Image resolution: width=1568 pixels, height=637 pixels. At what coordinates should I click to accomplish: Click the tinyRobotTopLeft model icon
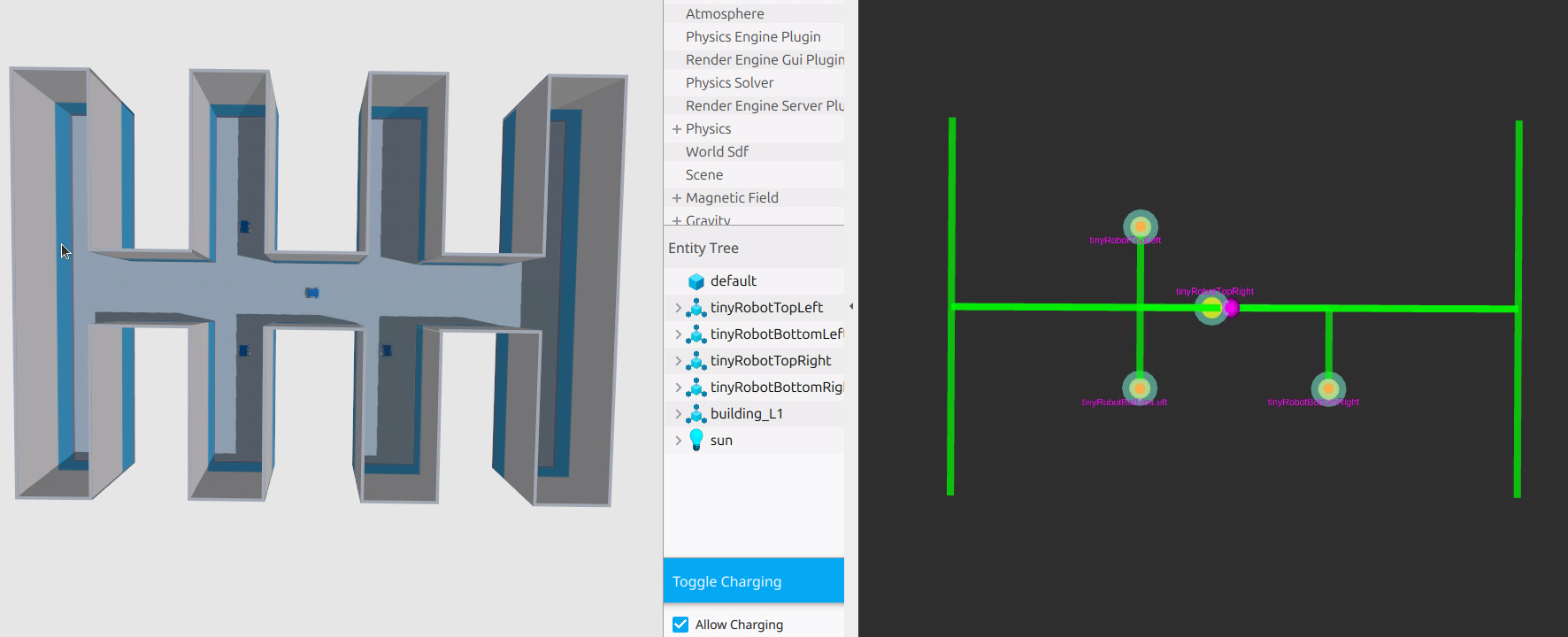pos(696,308)
